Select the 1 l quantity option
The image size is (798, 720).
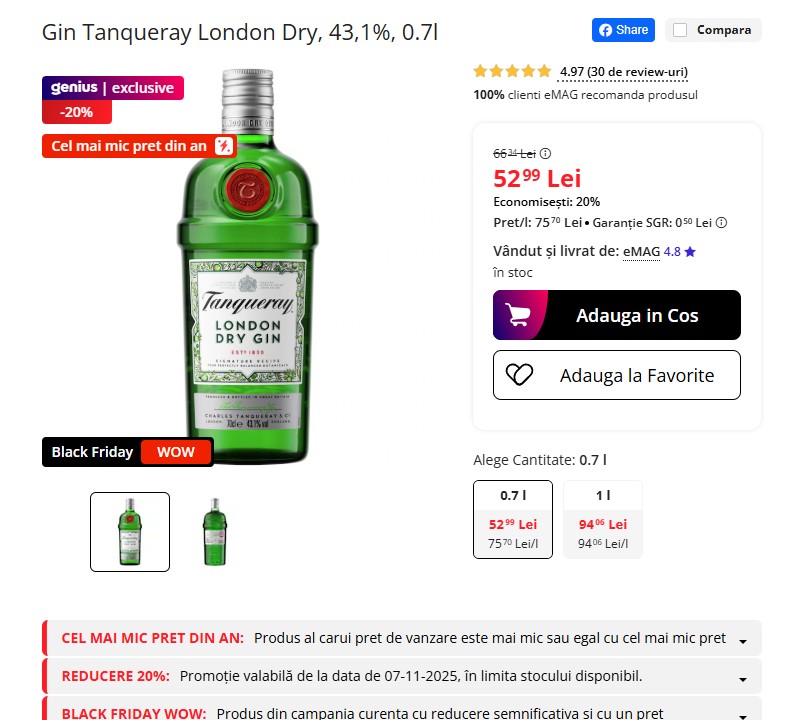pos(602,519)
